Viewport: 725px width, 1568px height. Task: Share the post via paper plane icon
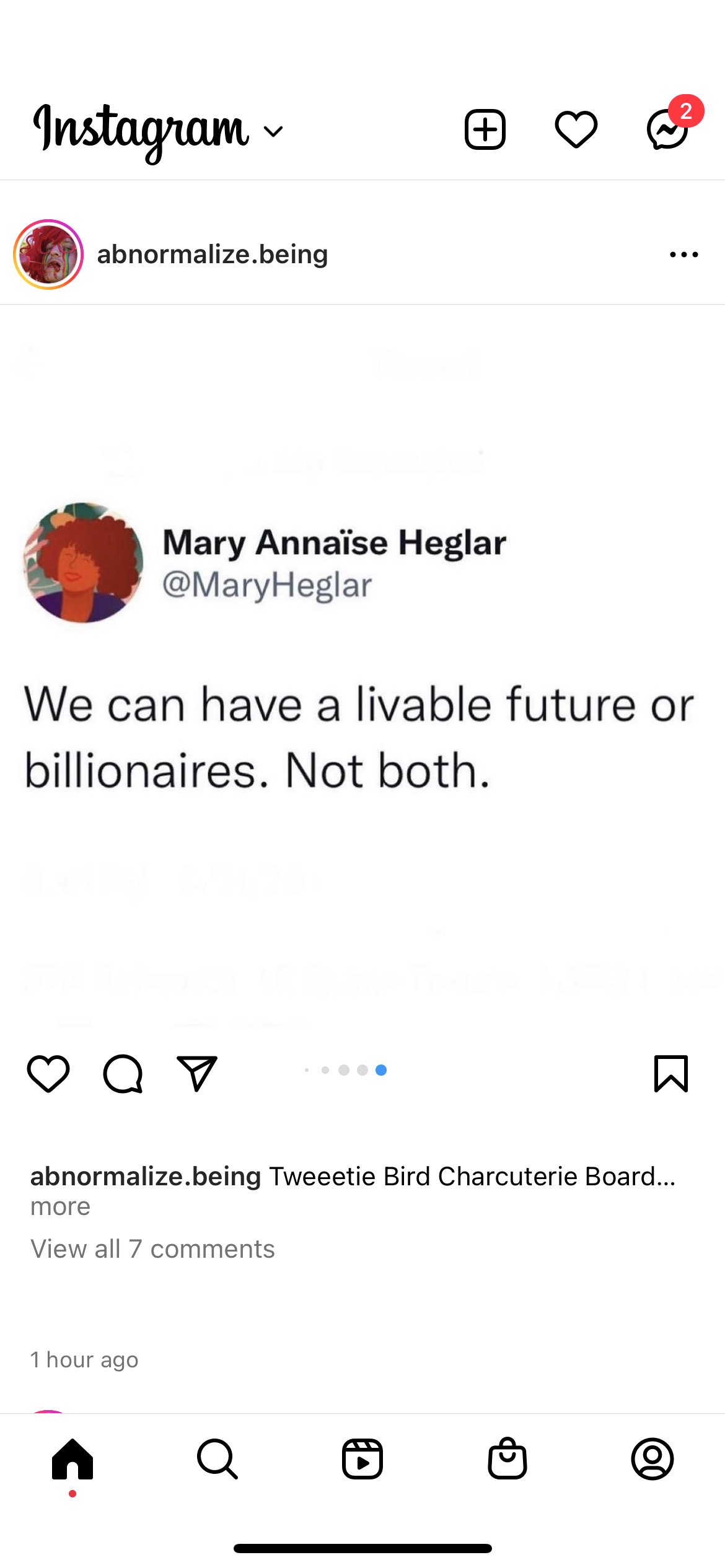coord(197,1073)
